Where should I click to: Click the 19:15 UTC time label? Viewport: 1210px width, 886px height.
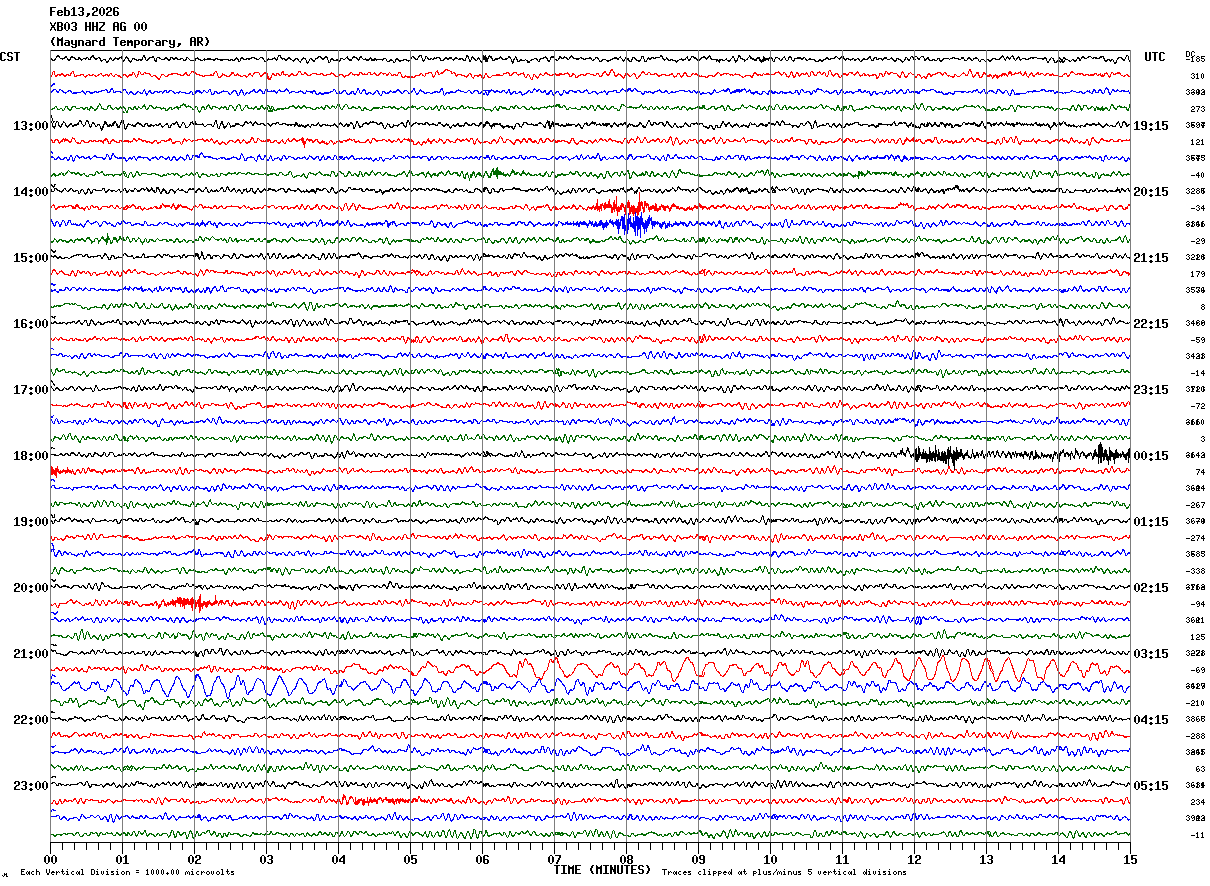click(1150, 126)
